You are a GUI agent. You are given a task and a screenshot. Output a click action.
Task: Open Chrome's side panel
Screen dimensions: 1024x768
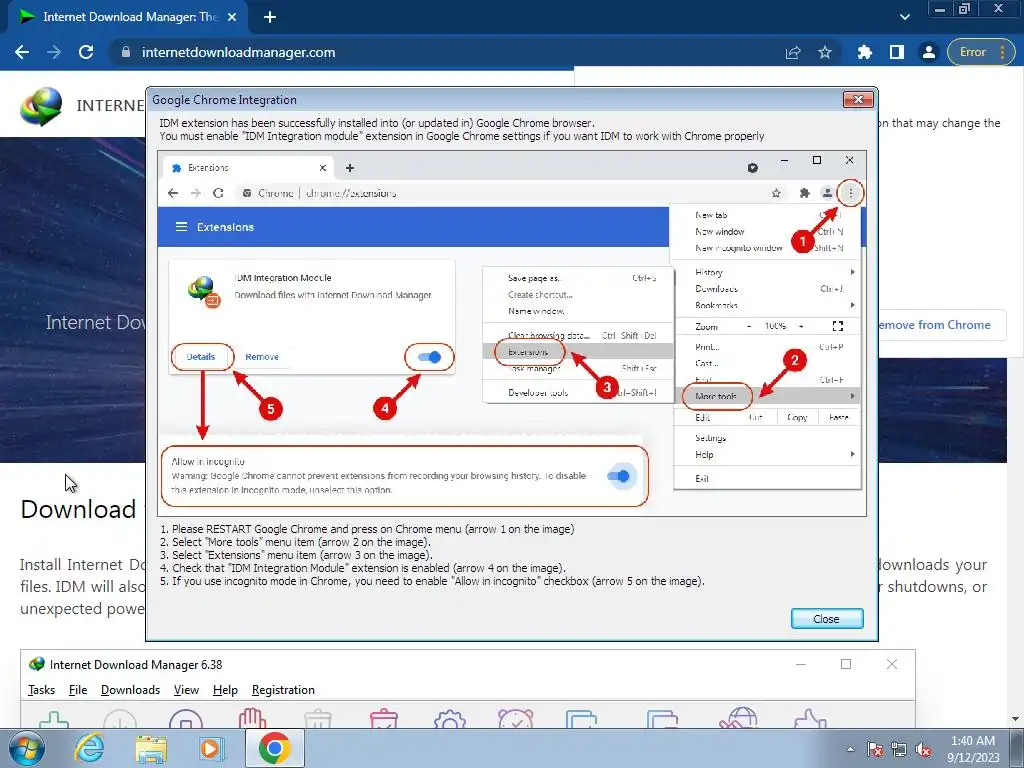pos(897,52)
